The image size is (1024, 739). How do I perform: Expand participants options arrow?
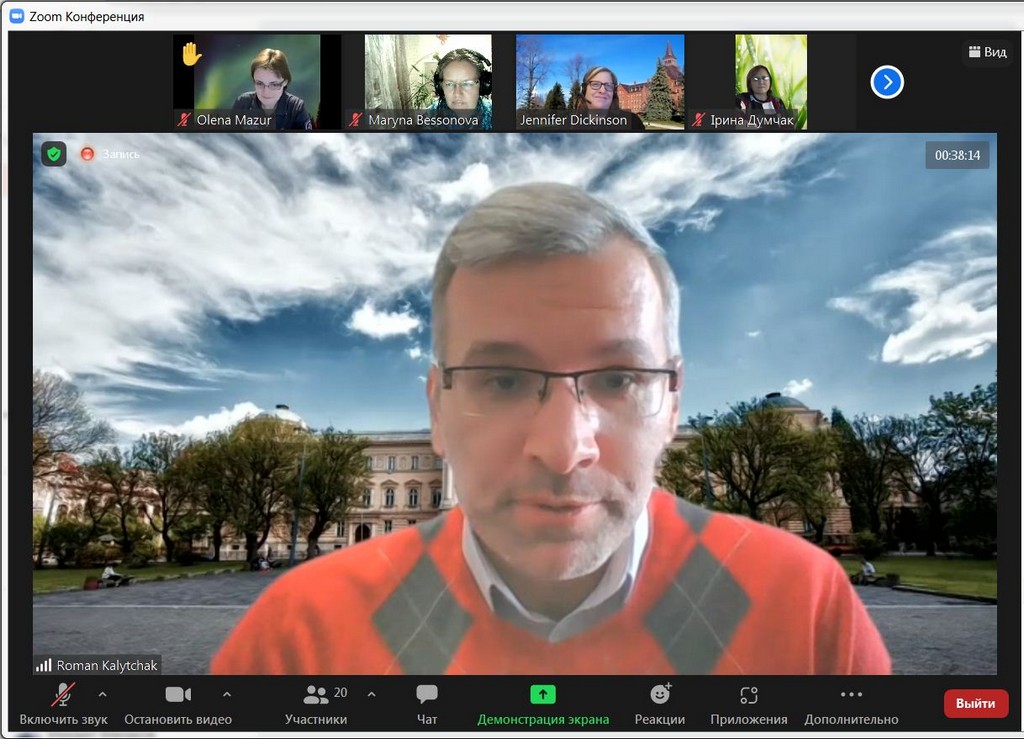372,694
